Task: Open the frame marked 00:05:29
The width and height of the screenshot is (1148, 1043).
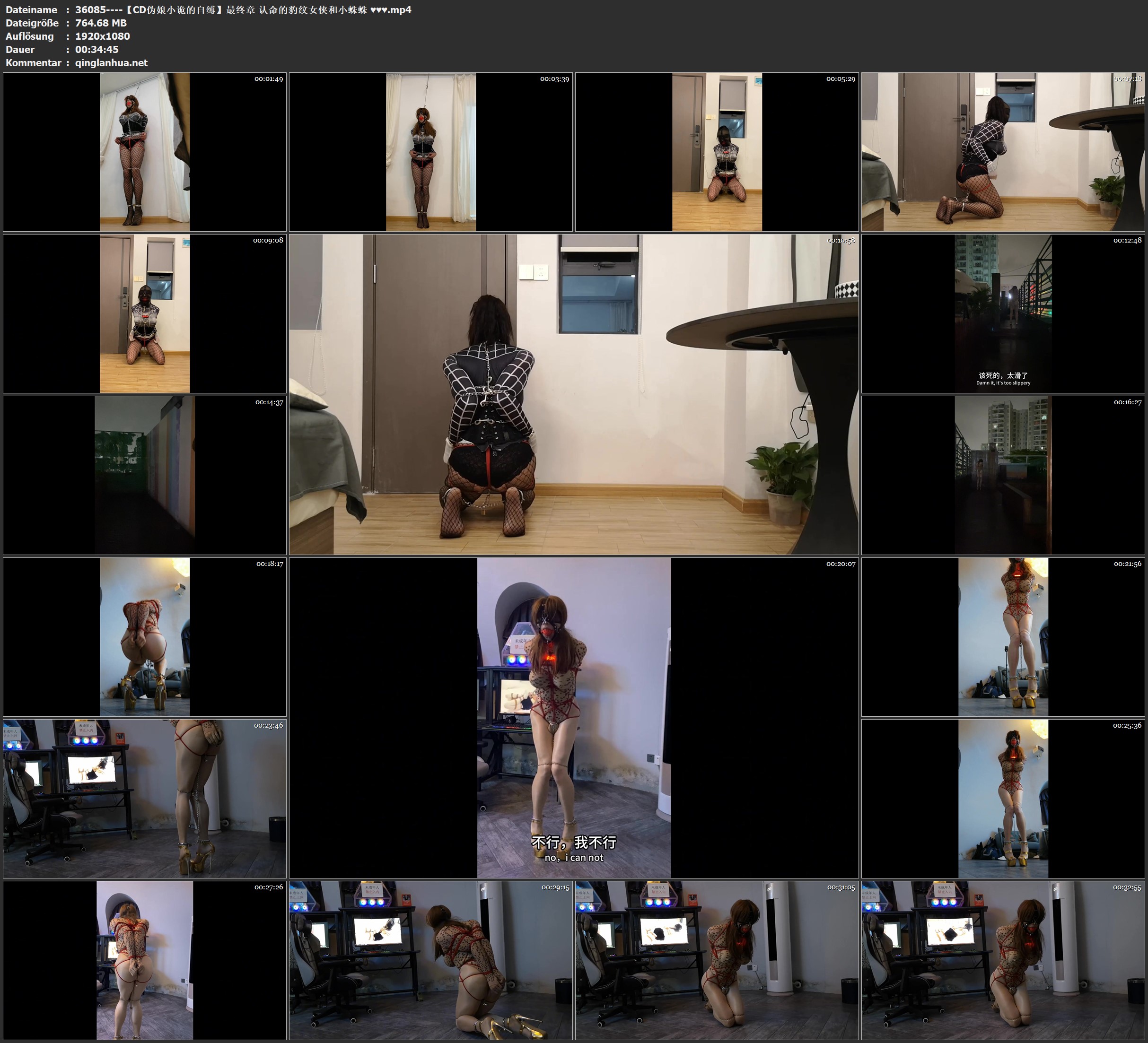Action: click(716, 151)
